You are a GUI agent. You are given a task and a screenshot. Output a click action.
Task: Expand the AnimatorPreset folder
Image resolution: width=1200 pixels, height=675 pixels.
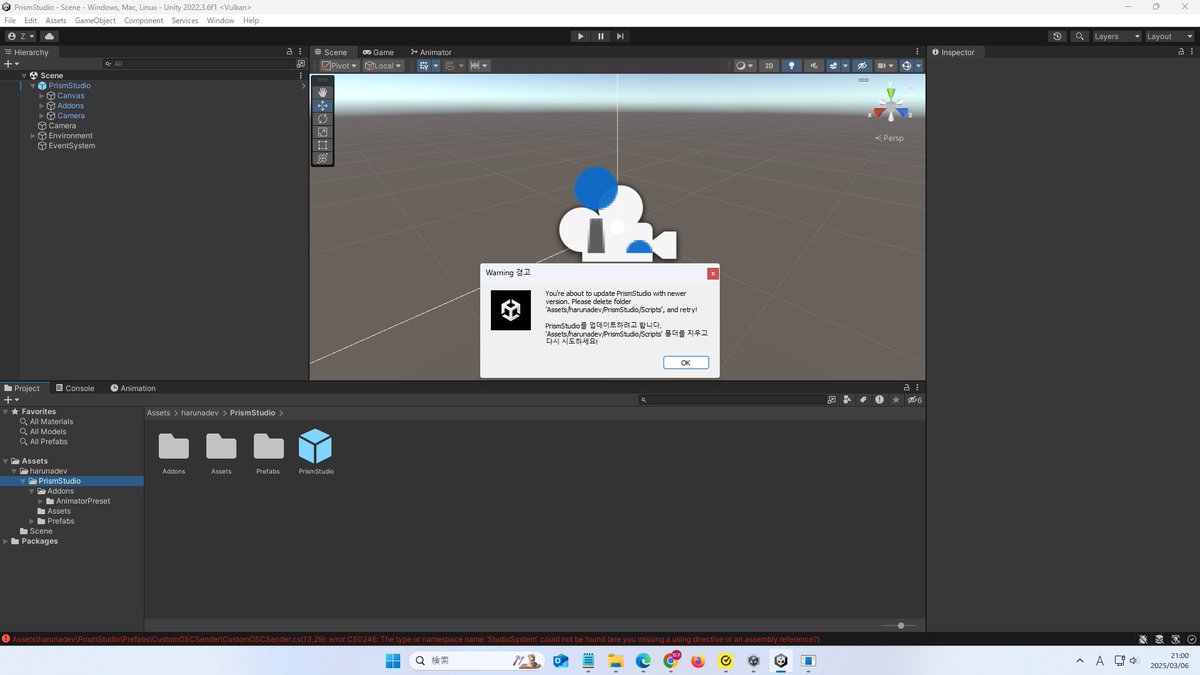[41, 501]
